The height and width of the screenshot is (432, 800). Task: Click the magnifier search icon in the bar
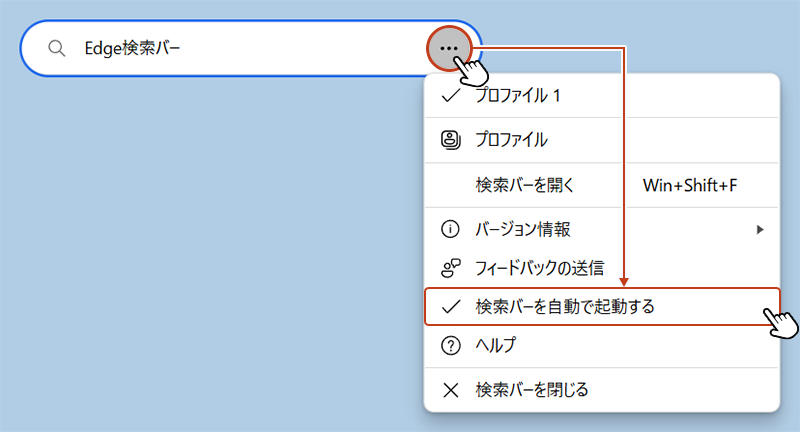57,48
